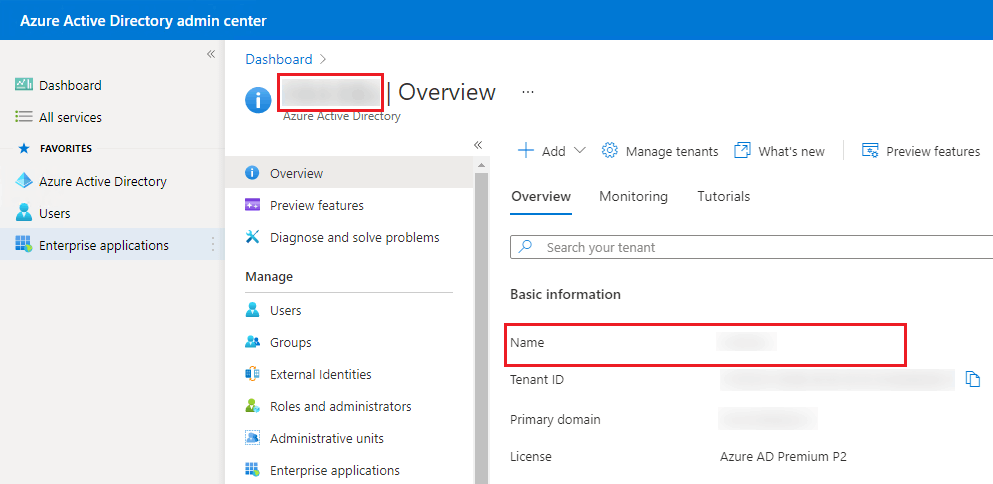This screenshot has height=484, width=993.
Task: Focus the Search your tenant field
Action: click(x=752, y=247)
